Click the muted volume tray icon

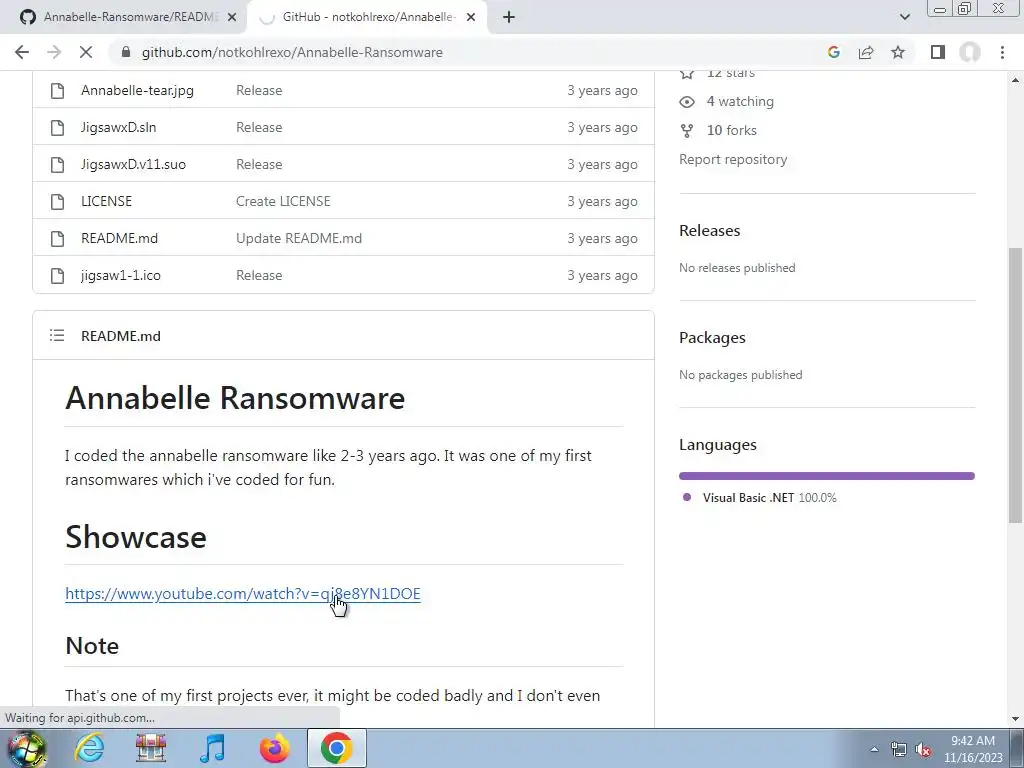click(x=923, y=750)
